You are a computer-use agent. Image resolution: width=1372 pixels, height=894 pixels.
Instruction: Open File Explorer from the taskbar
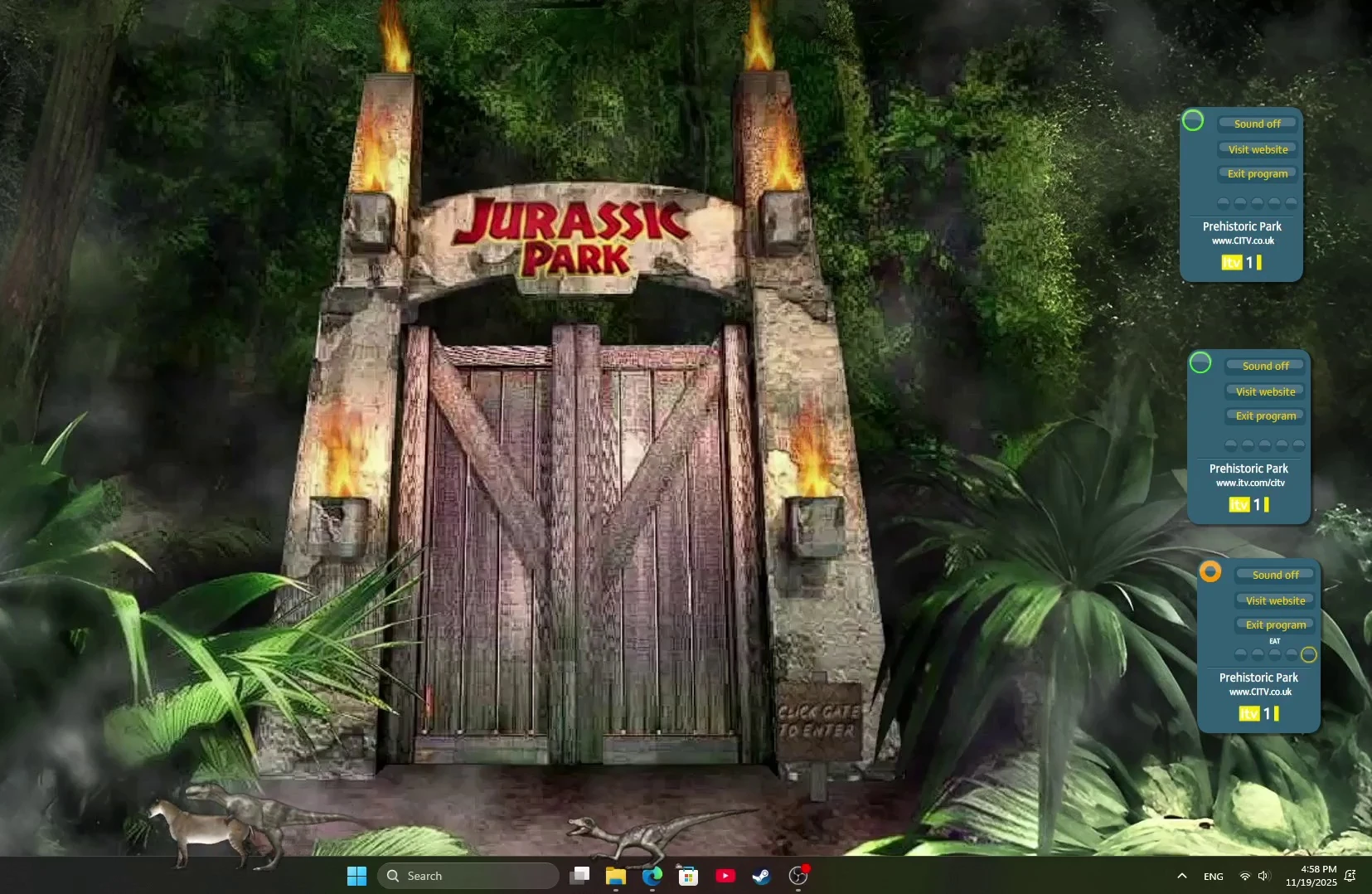[x=615, y=876]
